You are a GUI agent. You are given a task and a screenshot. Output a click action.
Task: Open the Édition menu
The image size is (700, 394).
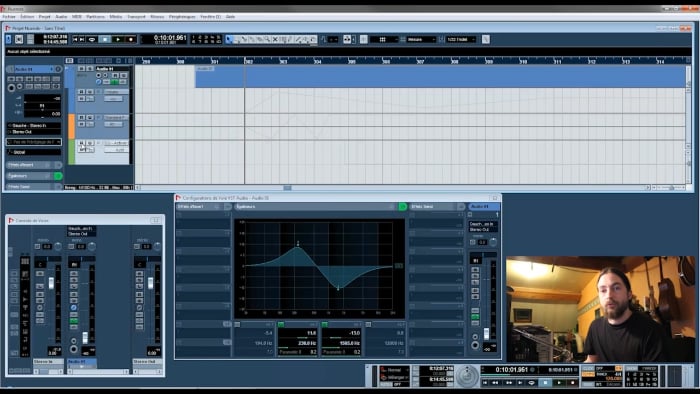[x=27, y=17]
